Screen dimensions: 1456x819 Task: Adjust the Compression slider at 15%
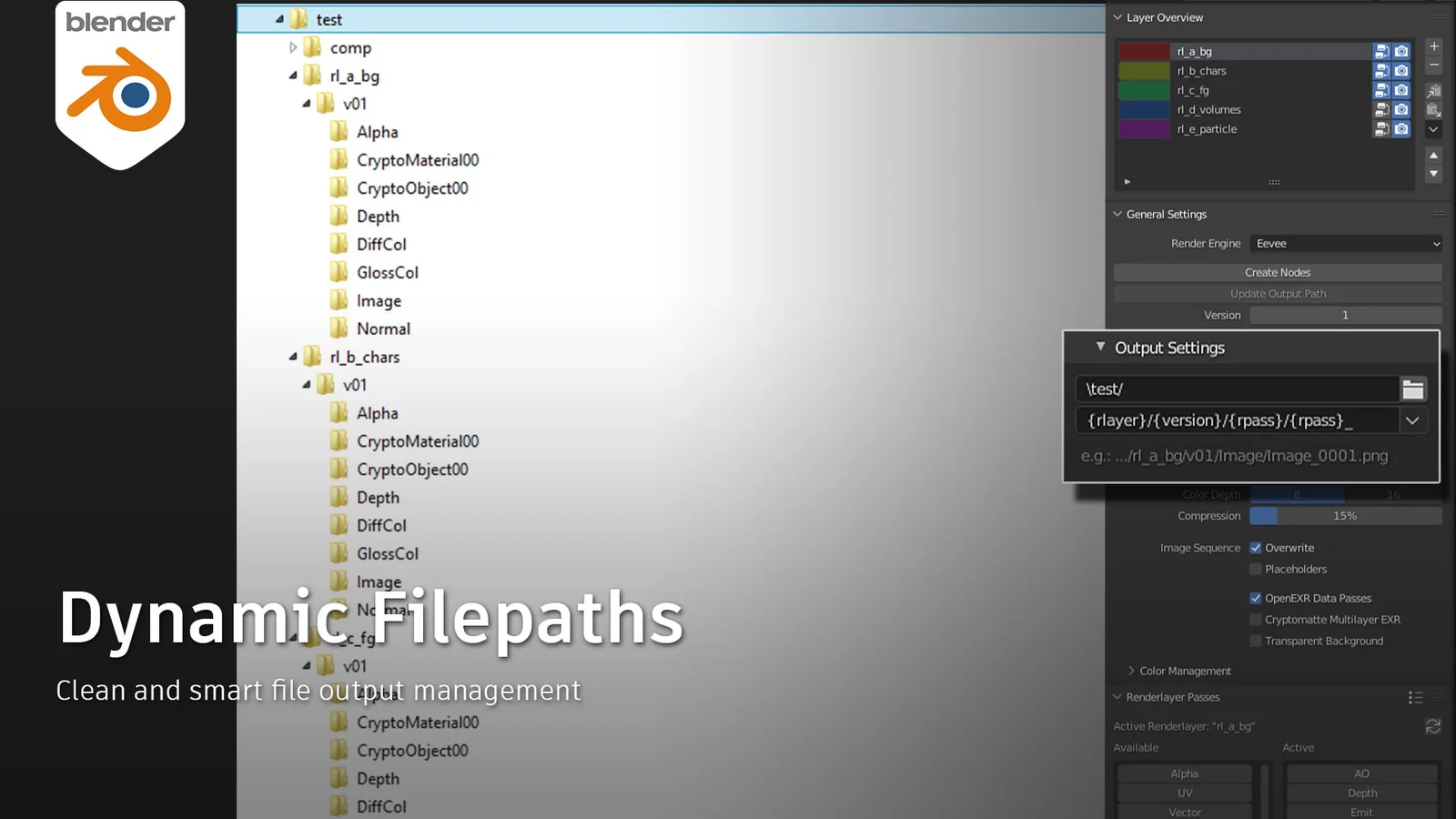click(x=1345, y=516)
